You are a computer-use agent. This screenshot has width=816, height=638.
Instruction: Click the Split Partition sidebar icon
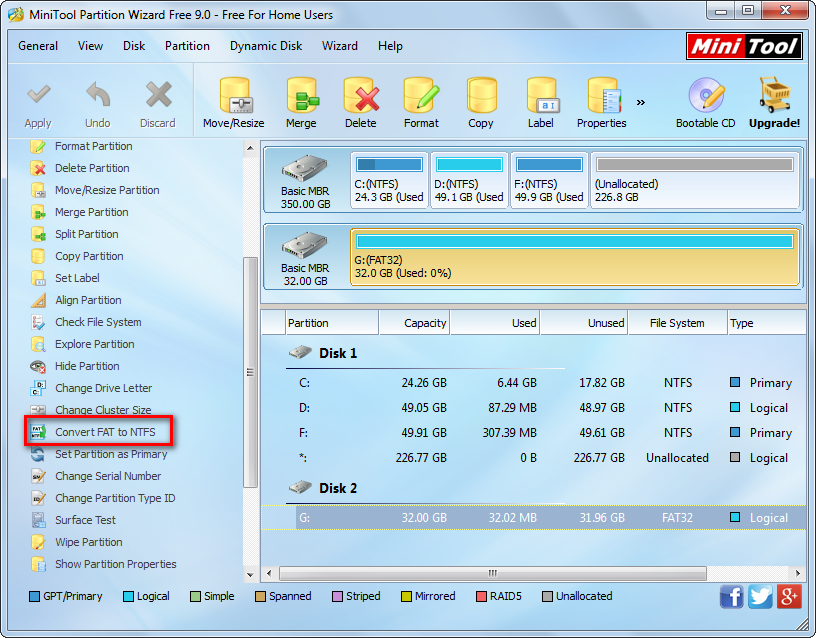pyautogui.click(x=38, y=235)
